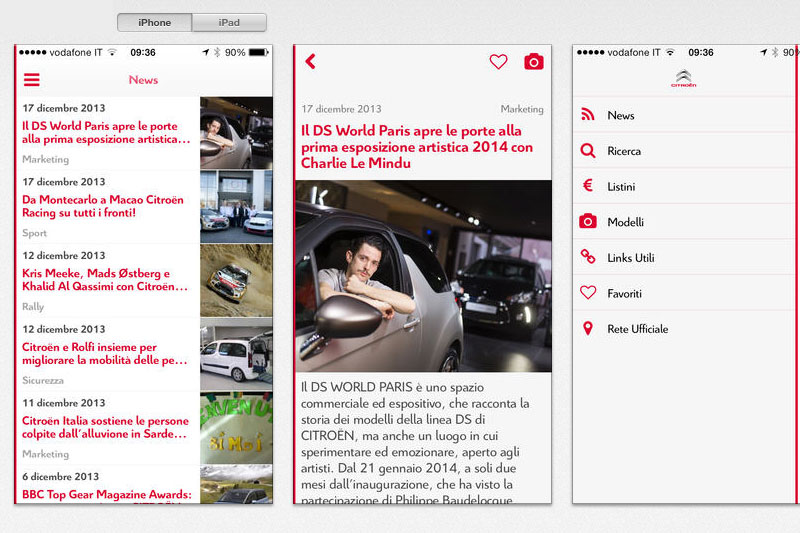Switch to the iPad tab
This screenshot has width=800, height=533.
point(229,22)
